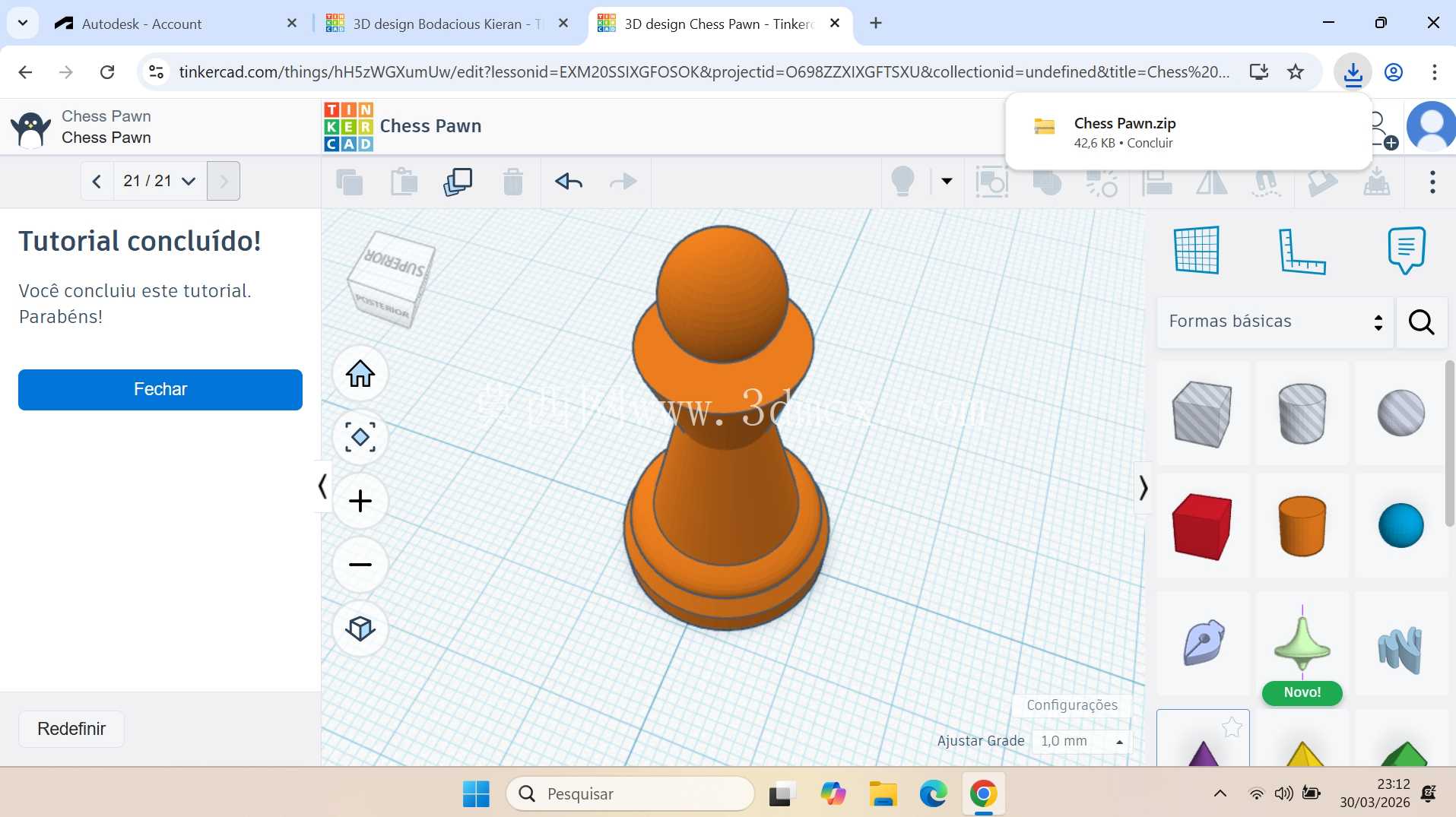Select the Duplicate and repeat tool
Image resolution: width=1456 pixels, height=817 pixels.
[x=458, y=182]
